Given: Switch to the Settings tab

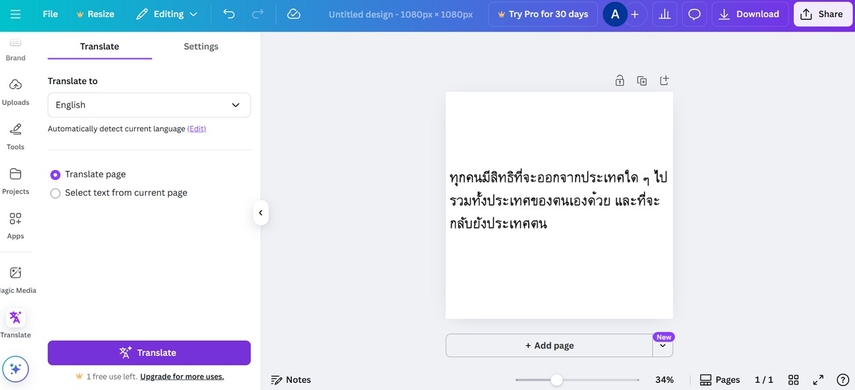Looking at the screenshot, I should pyautogui.click(x=201, y=46).
